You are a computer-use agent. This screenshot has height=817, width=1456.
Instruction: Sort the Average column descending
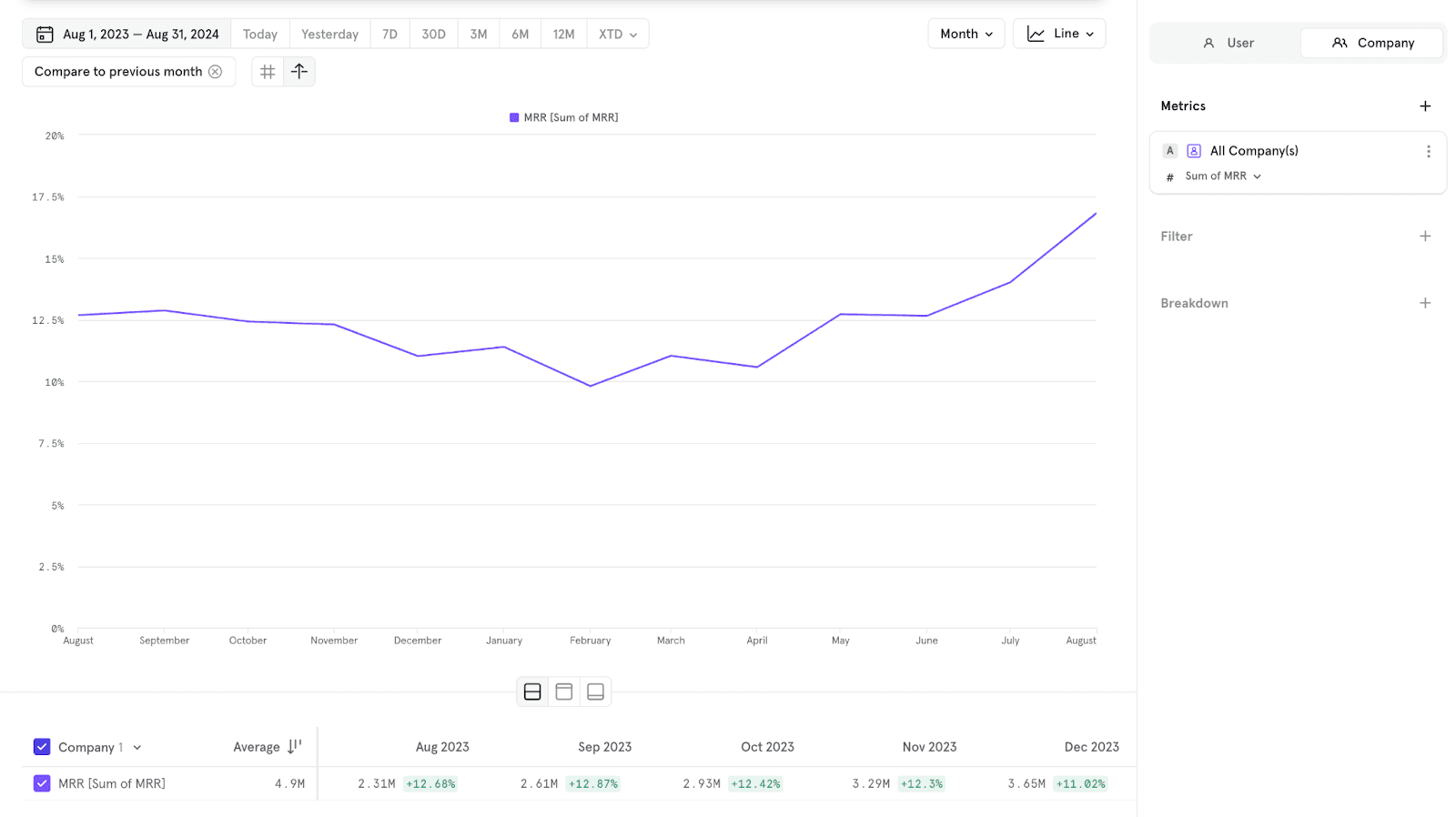[294, 747]
